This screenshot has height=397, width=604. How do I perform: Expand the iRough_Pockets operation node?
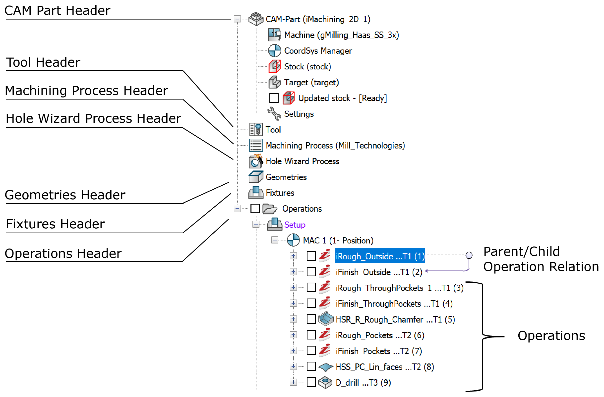[x=294, y=335]
